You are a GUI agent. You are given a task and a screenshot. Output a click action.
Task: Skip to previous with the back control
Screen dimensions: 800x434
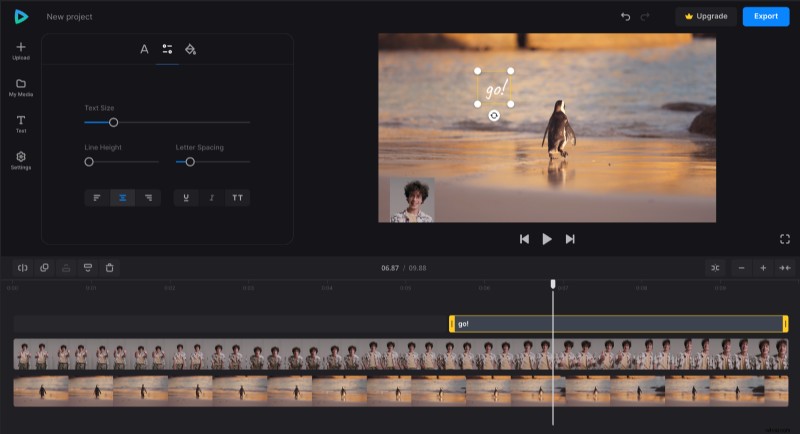pyautogui.click(x=524, y=239)
